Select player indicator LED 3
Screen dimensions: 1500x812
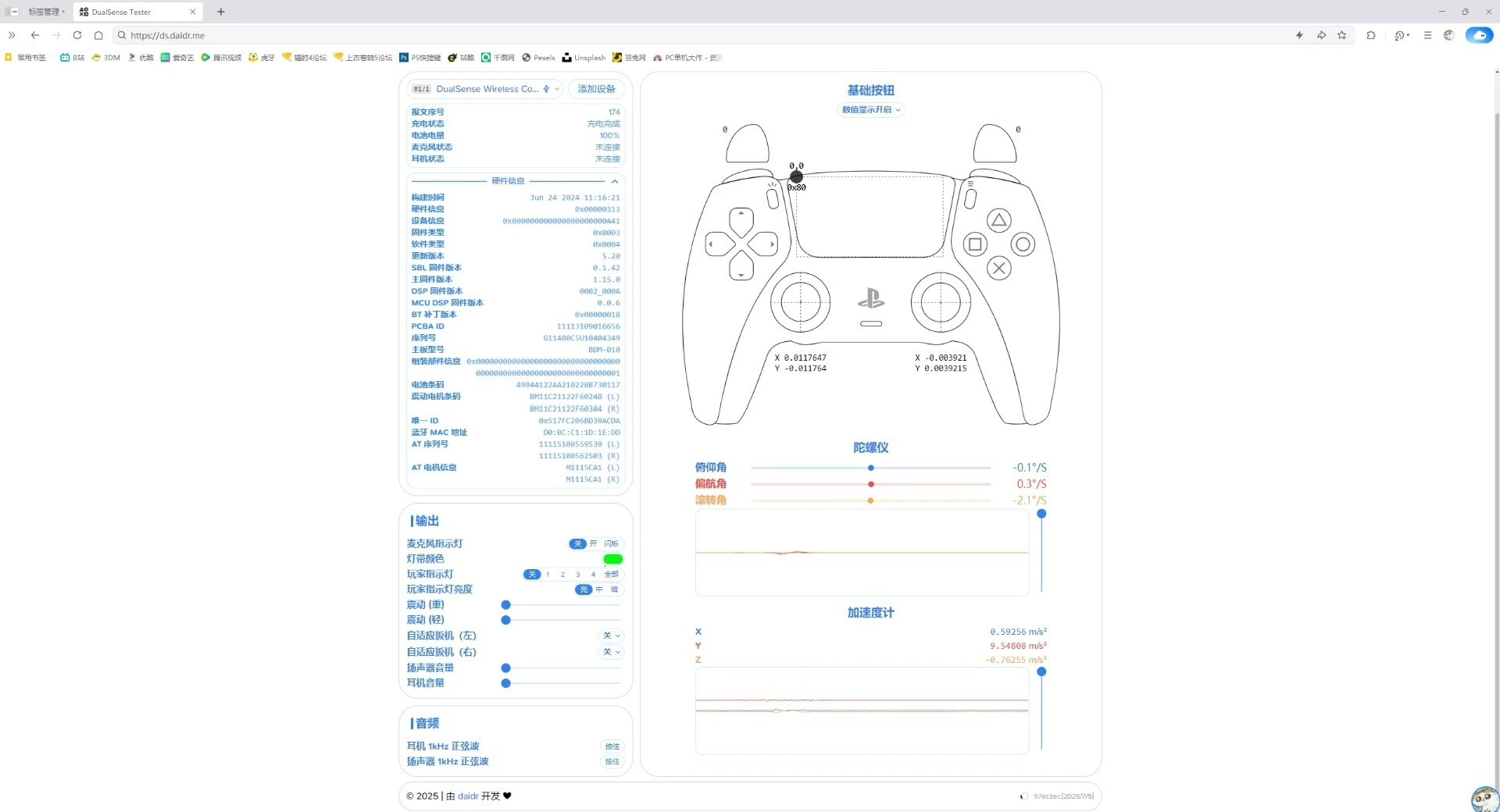click(x=578, y=575)
